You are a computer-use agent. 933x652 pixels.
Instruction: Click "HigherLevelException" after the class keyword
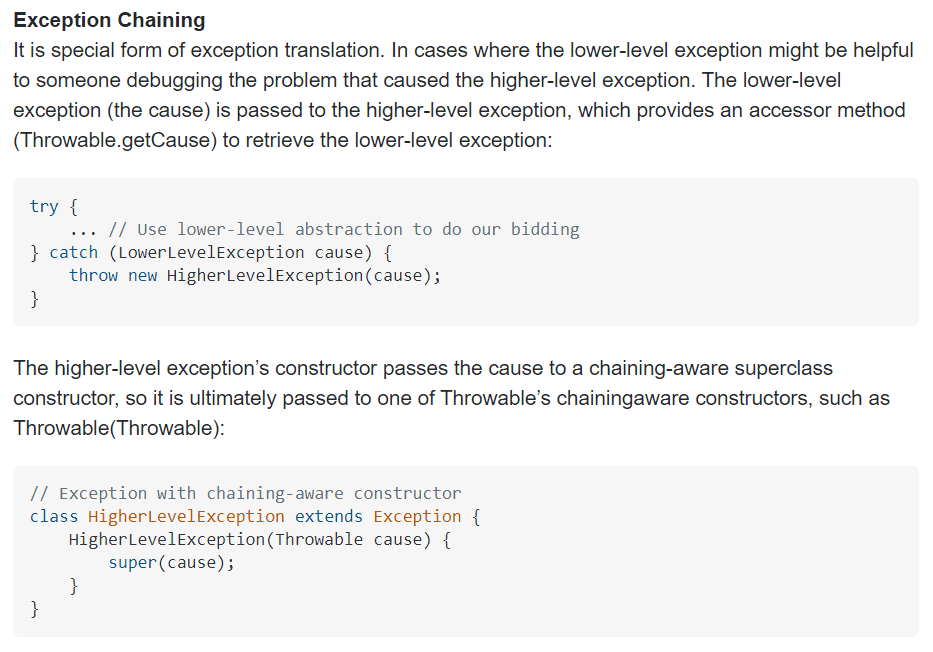[x=186, y=516]
